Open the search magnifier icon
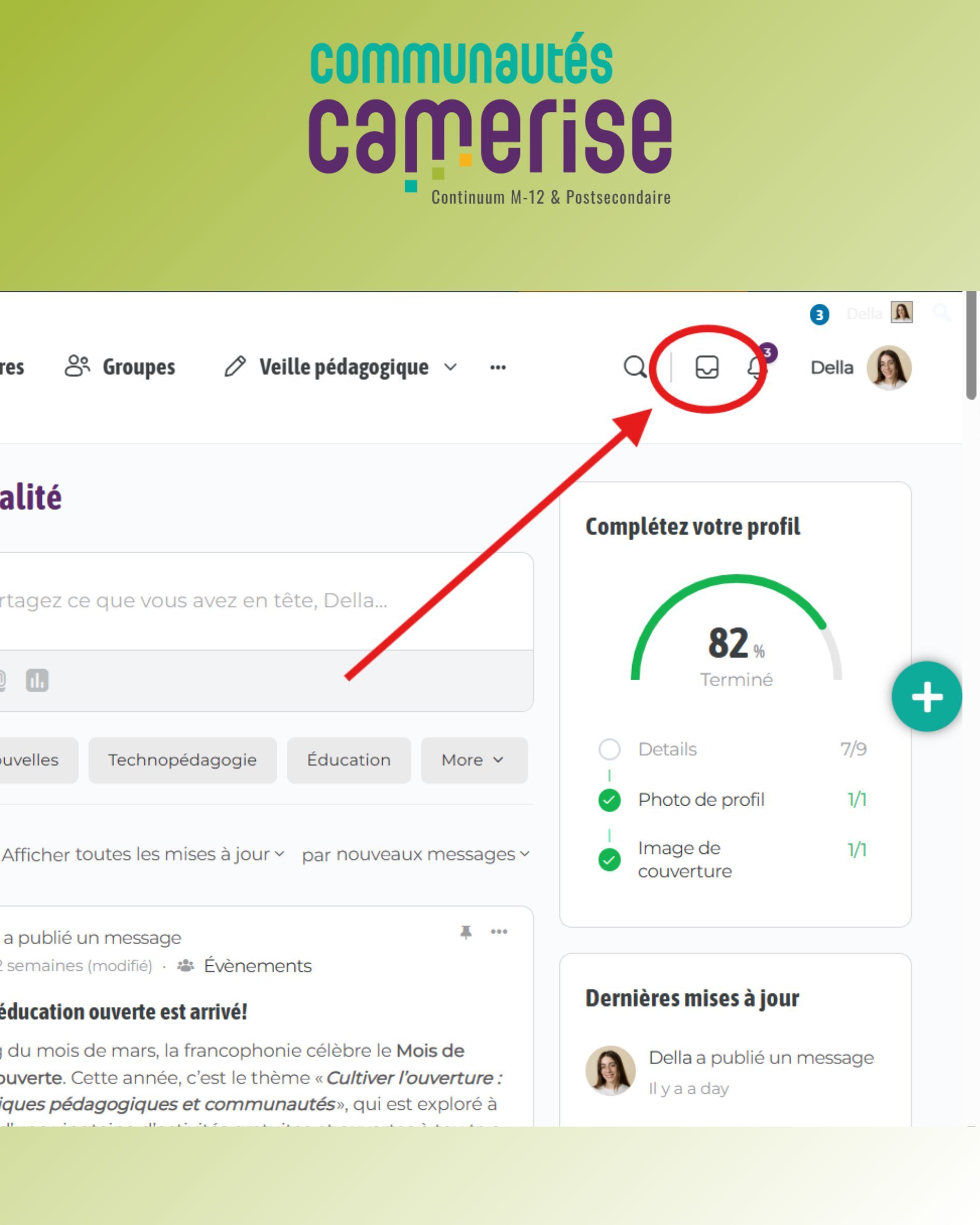 pyautogui.click(x=635, y=367)
